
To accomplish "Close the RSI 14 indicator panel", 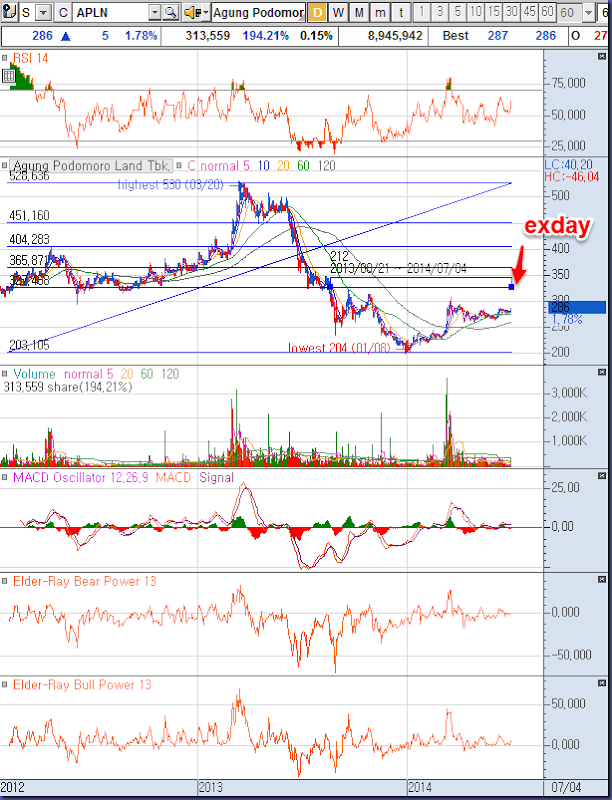I will click(x=602, y=57).
